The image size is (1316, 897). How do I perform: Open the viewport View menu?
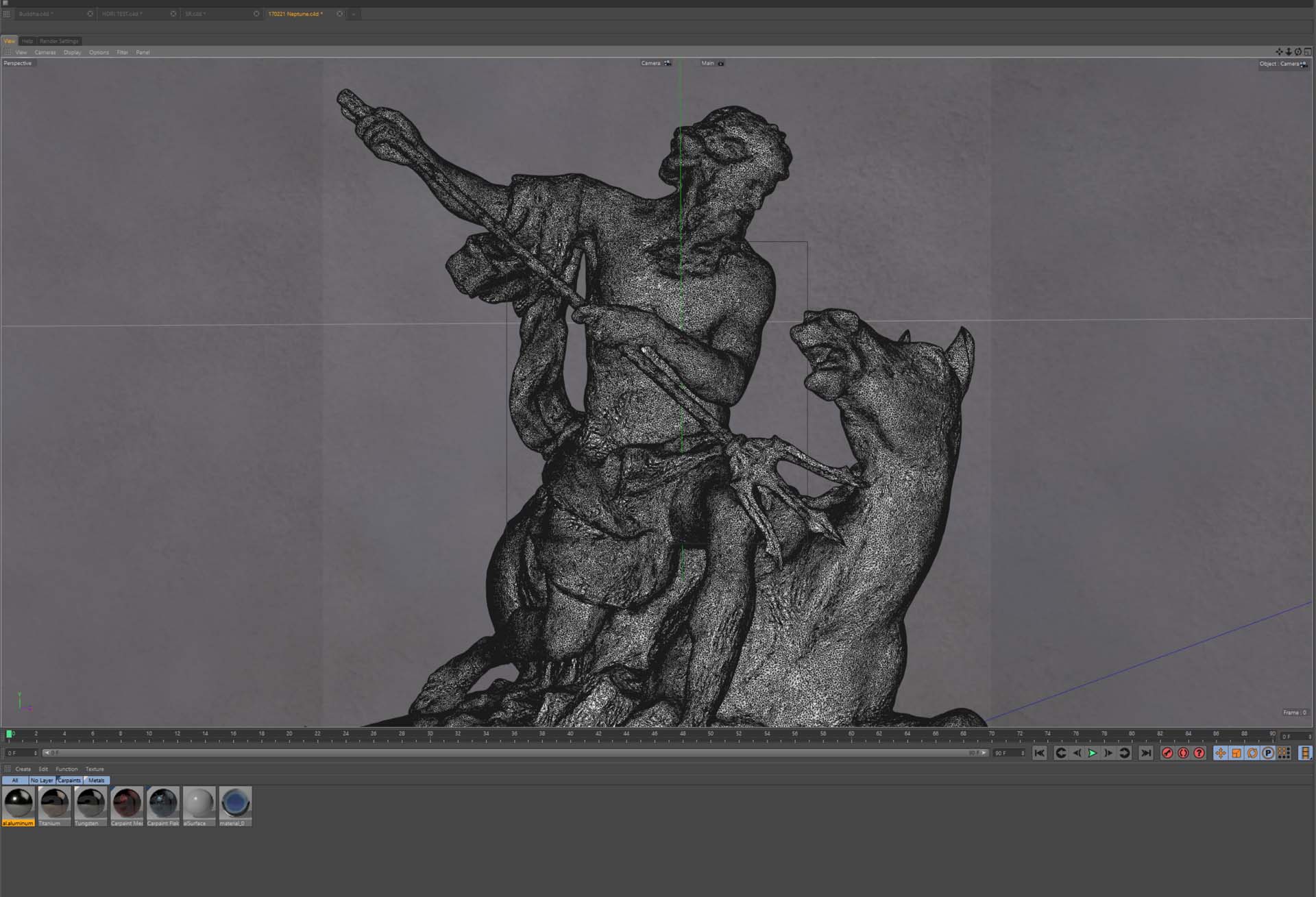pyautogui.click(x=21, y=52)
